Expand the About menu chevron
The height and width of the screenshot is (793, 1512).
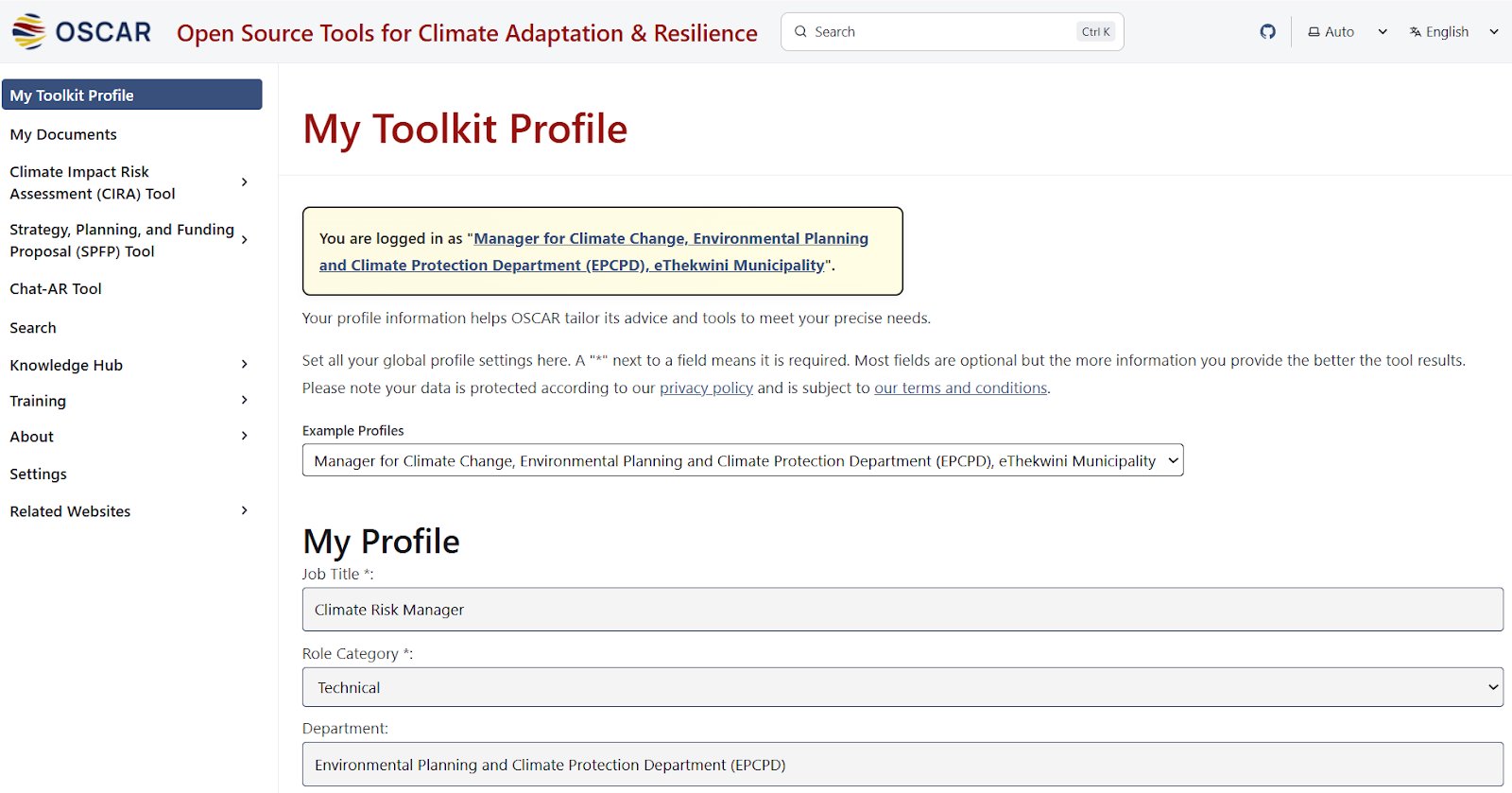[244, 437]
